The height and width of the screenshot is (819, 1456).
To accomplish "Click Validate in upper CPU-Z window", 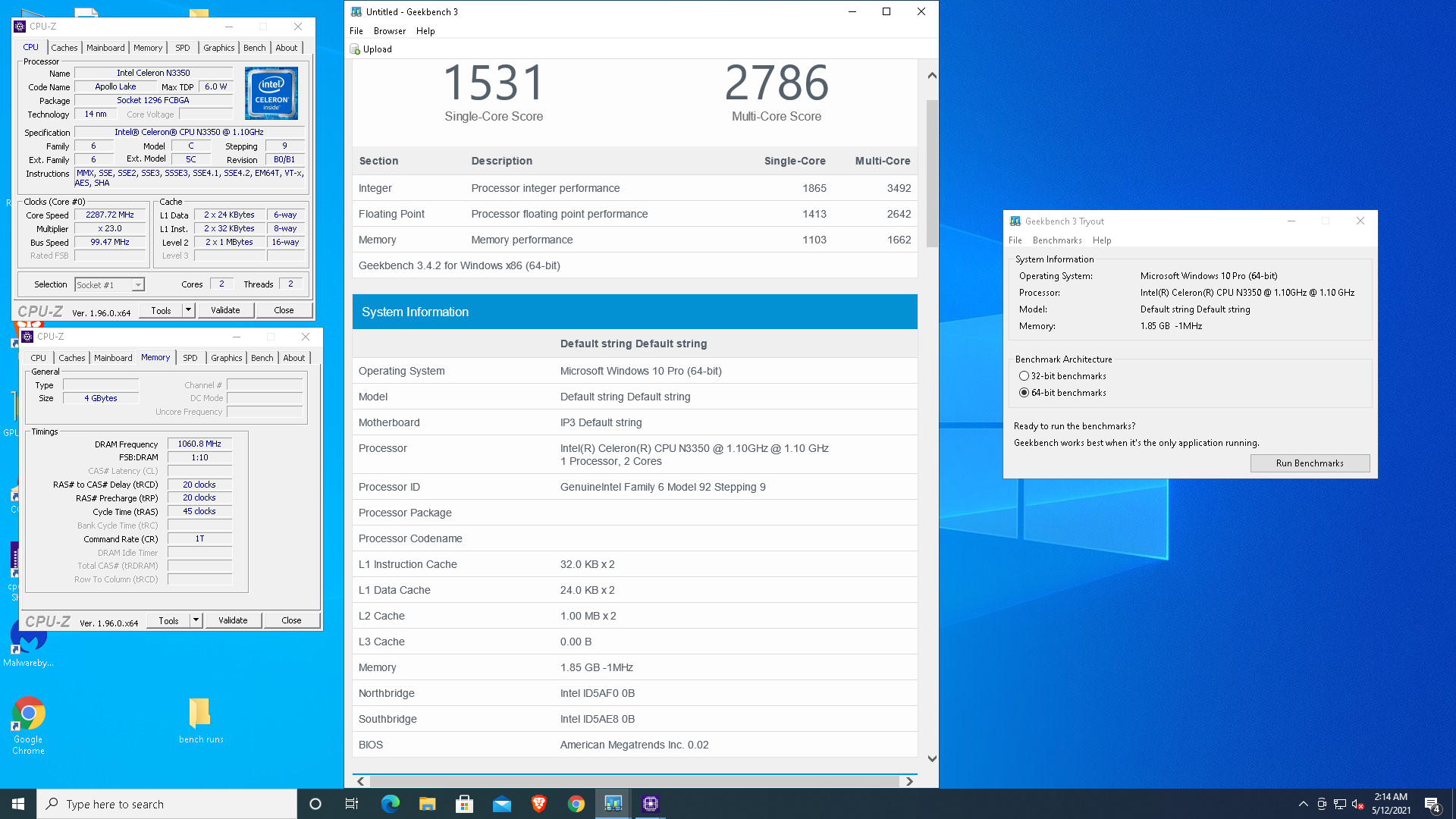I will click(x=225, y=310).
